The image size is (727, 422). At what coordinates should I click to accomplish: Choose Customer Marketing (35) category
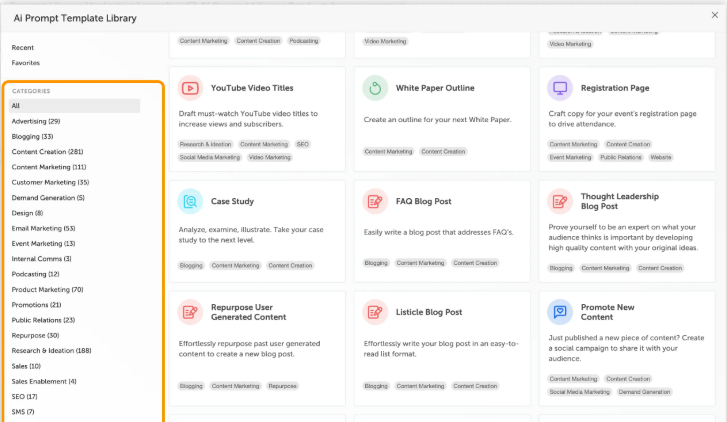coord(51,182)
